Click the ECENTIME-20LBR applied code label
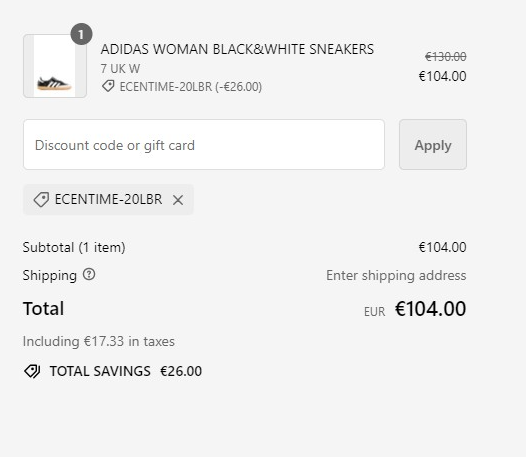526x457 pixels. (108, 200)
